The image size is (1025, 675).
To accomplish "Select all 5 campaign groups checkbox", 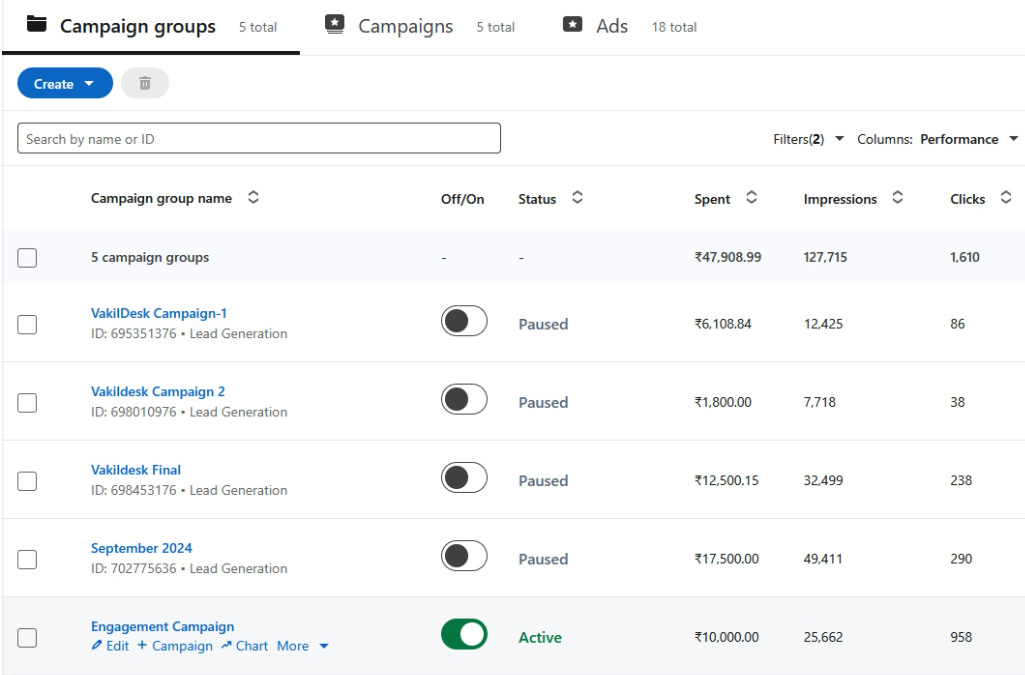I will point(27,258).
